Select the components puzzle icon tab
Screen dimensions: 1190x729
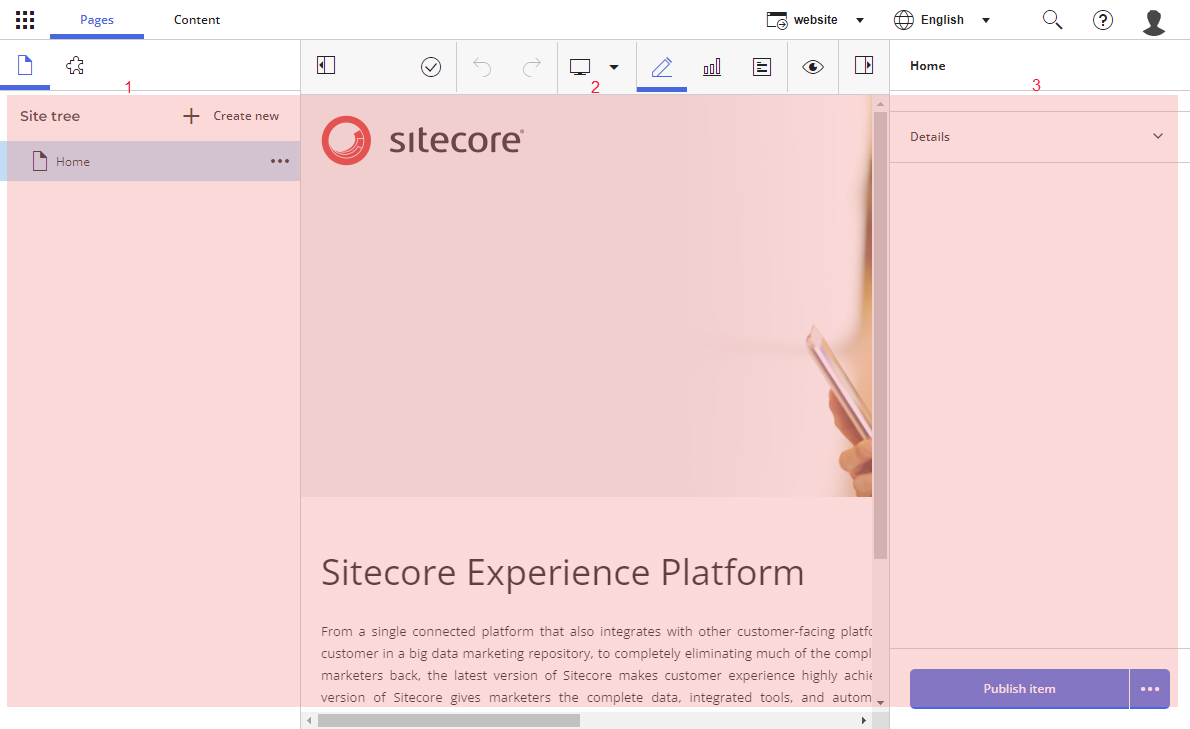[74, 65]
